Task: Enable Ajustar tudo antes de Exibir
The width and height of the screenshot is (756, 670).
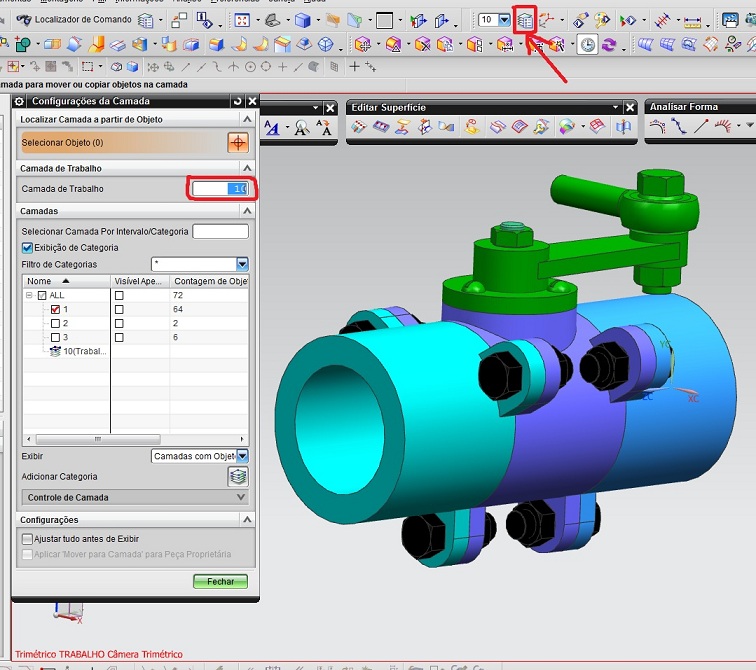Action: click(27, 539)
